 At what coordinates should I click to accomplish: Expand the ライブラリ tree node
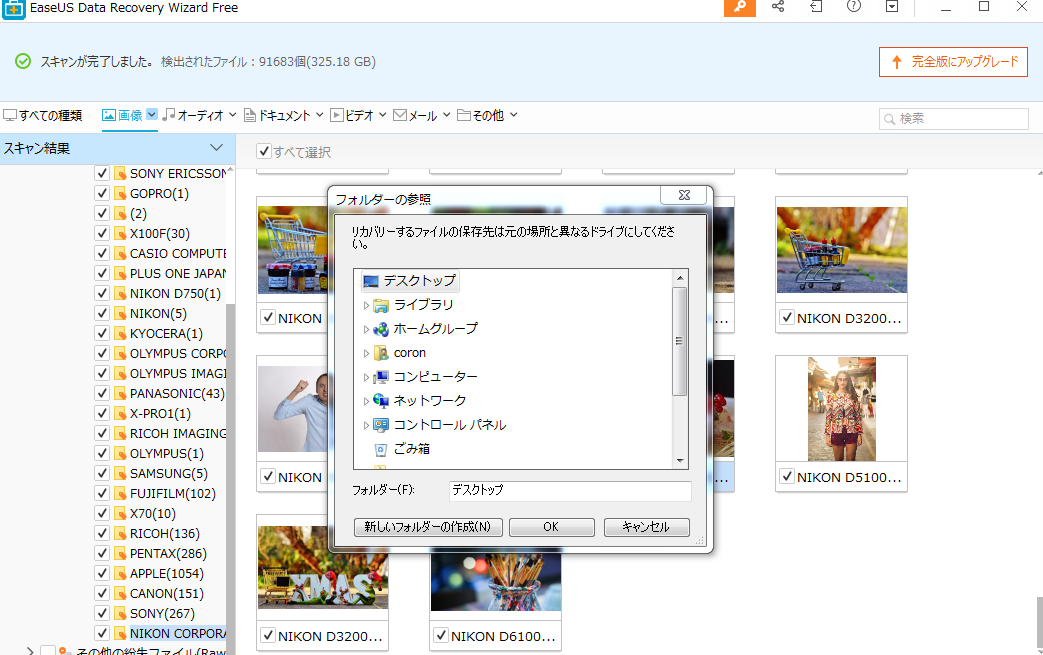(366, 305)
